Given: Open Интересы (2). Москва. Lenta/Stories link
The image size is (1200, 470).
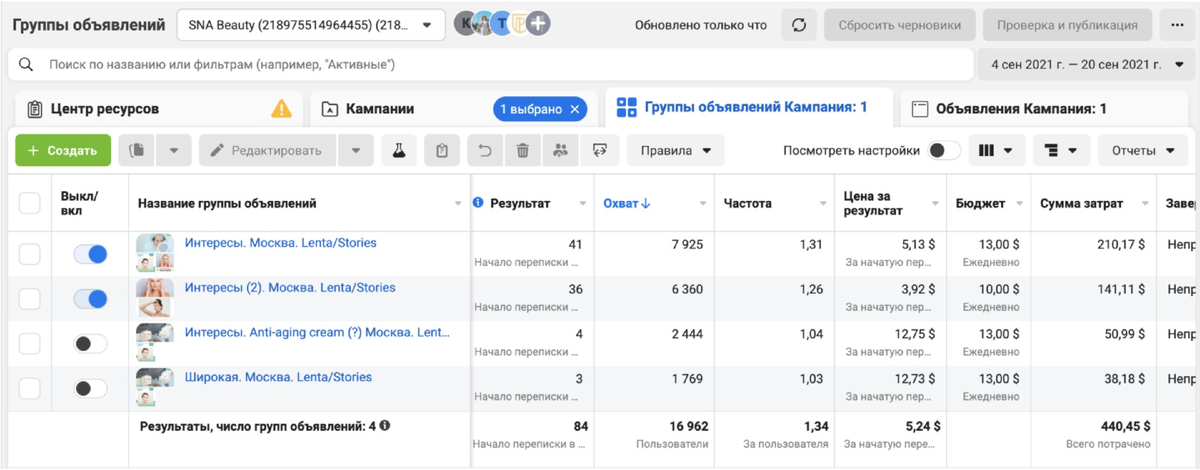Looking at the screenshot, I should (x=290, y=287).
